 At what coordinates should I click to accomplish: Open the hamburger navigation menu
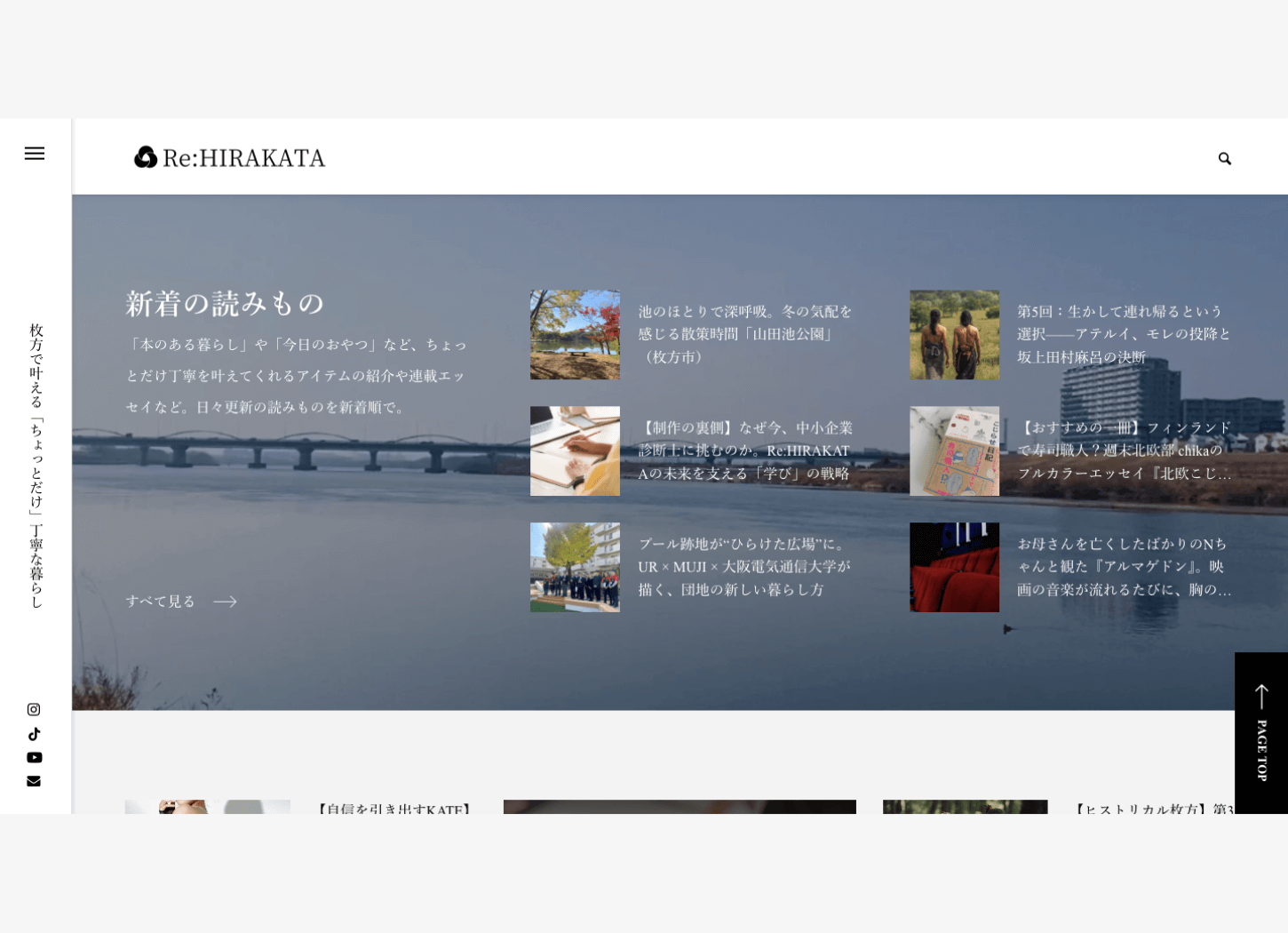click(35, 154)
